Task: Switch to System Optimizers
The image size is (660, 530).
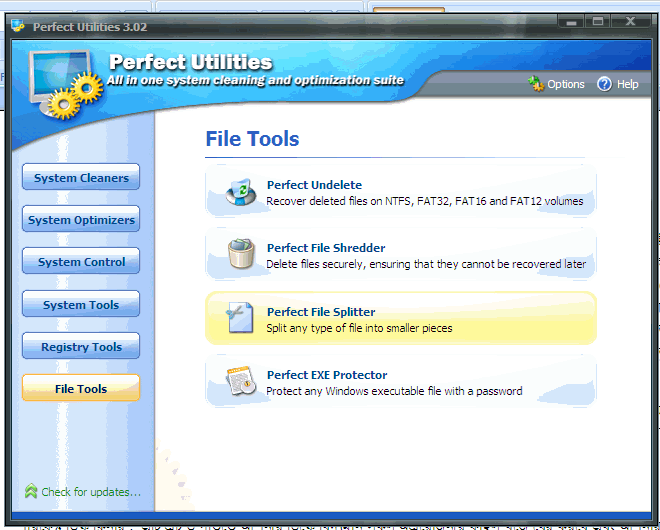Action: pos(81,219)
